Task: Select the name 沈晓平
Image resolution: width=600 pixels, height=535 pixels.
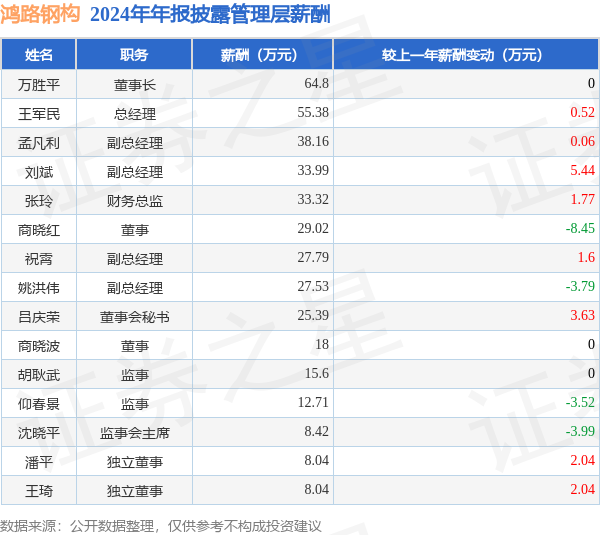Action: coord(39,433)
